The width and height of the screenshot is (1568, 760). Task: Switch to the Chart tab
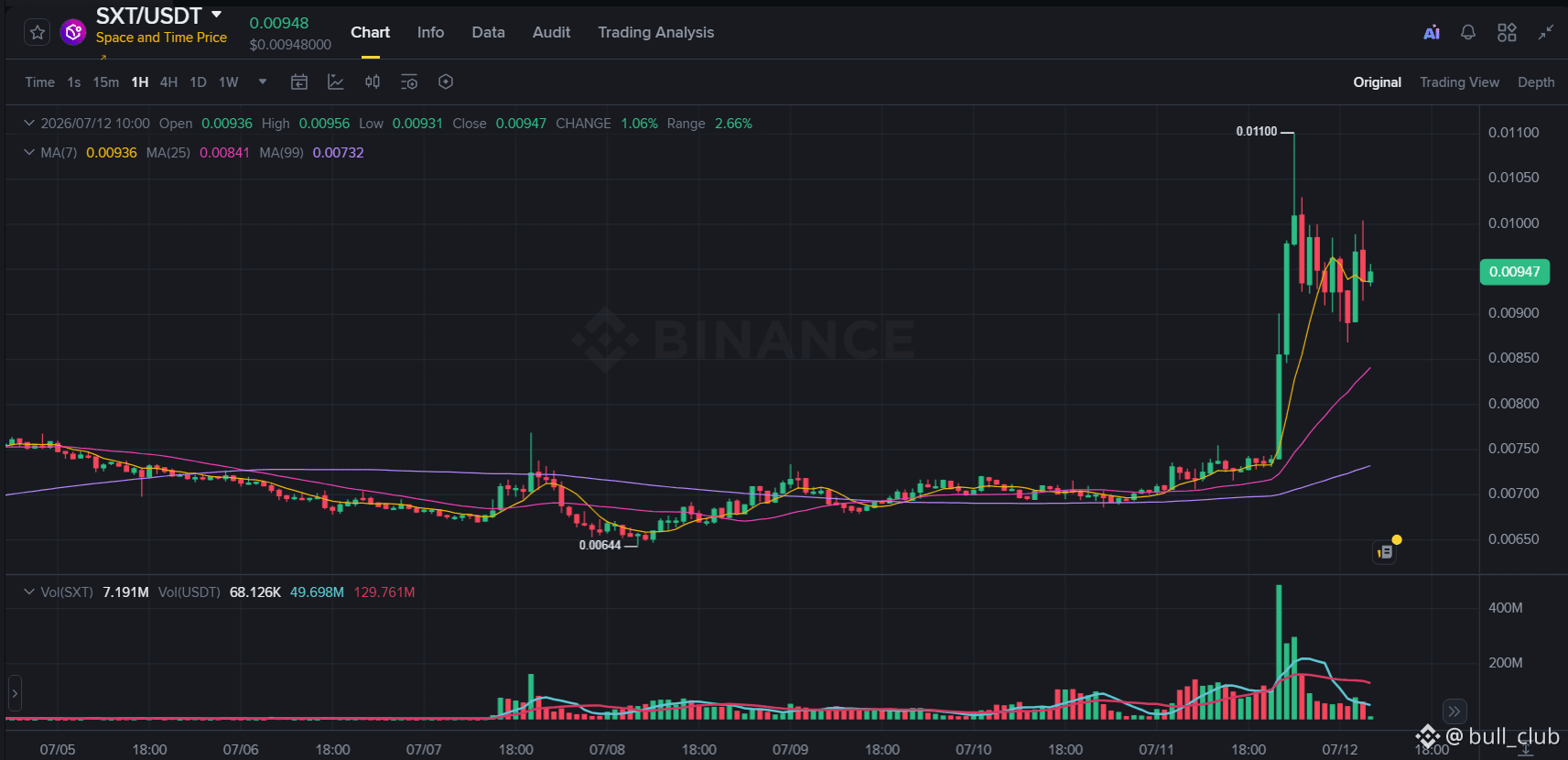(x=370, y=32)
